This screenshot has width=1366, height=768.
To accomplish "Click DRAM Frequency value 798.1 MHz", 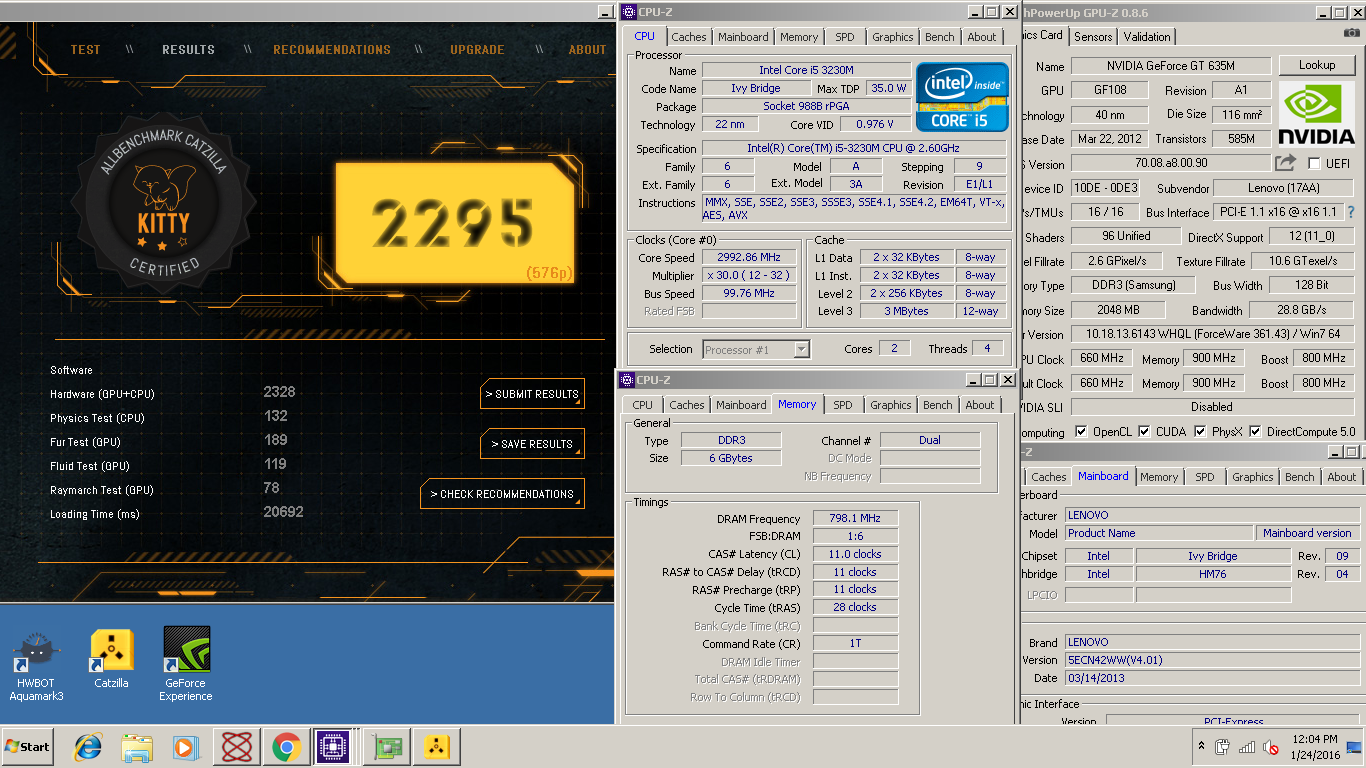I will pyautogui.click(x=855, y=518).
